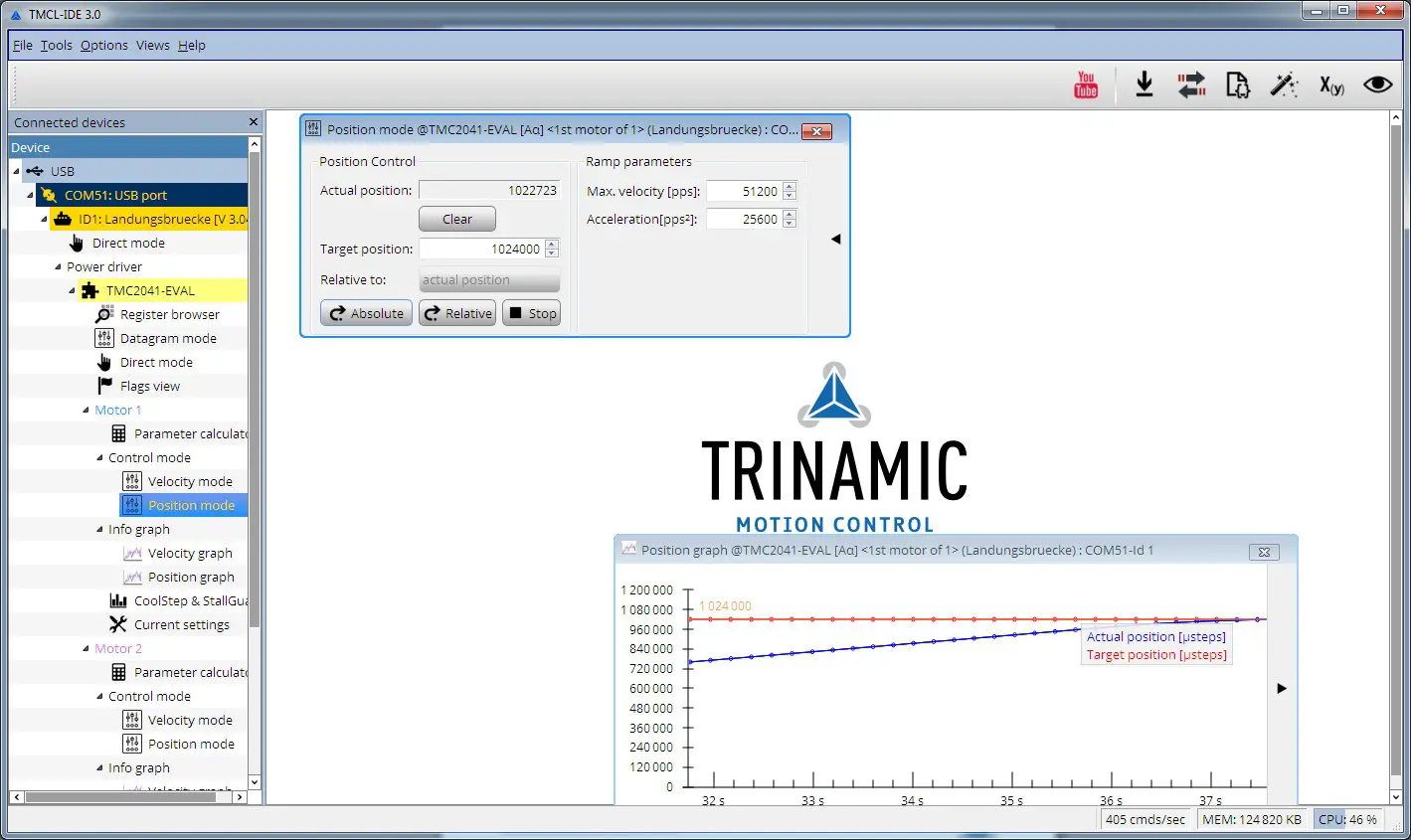Collapse the Position mode dialog side arrow
Image resolution: width=1411 pixels, height=840 pixels.
(x=835, y=239)
